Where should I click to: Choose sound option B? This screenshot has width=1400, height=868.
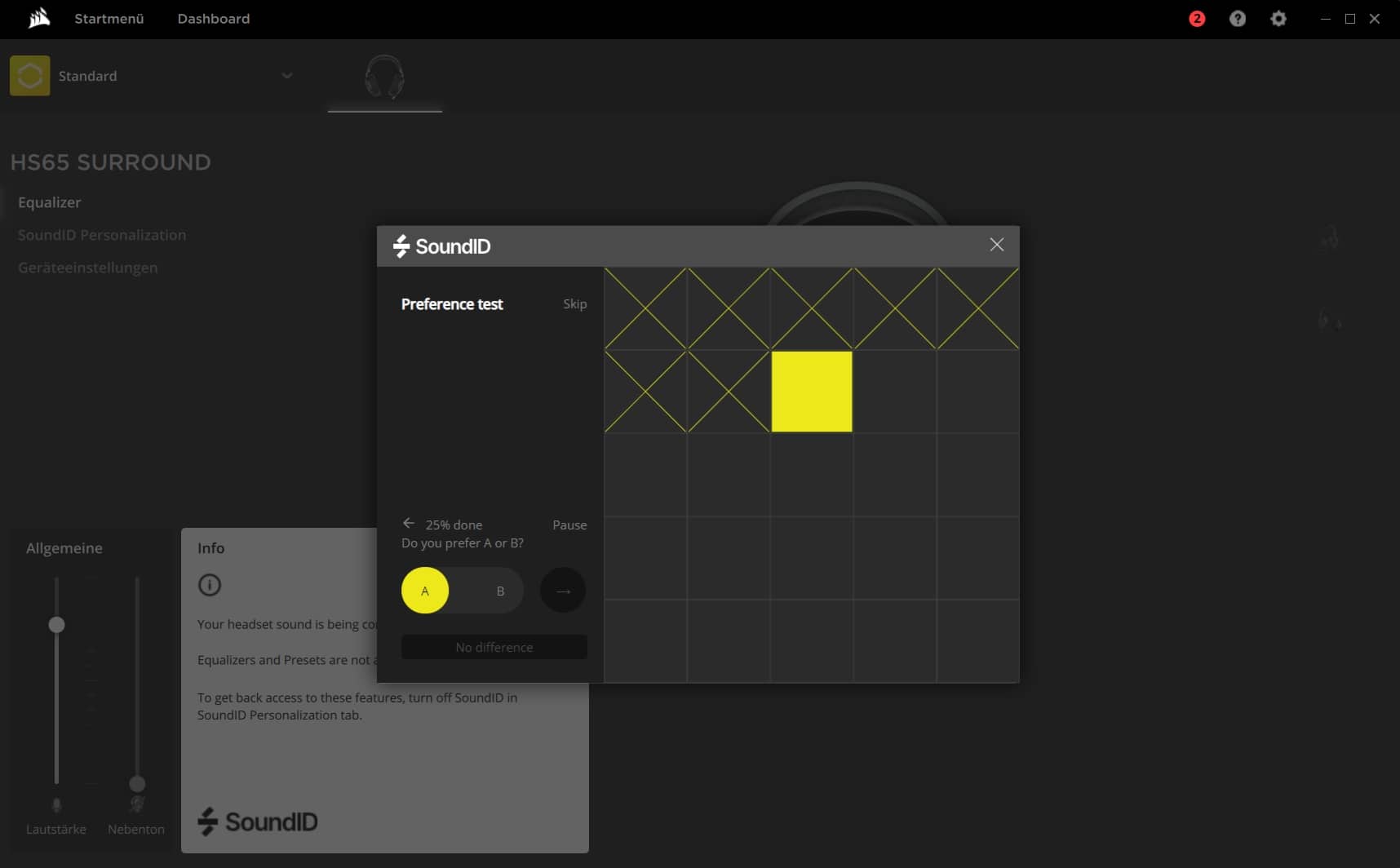500,591
